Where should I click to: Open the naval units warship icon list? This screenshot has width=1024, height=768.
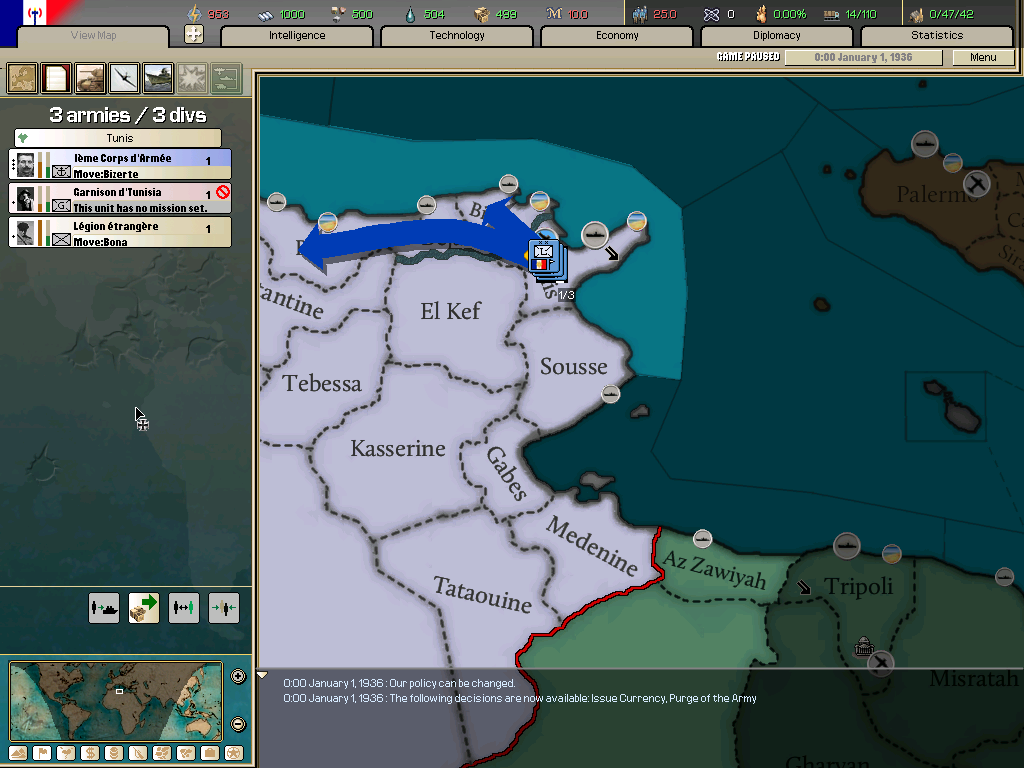click(x=158, y=77)
